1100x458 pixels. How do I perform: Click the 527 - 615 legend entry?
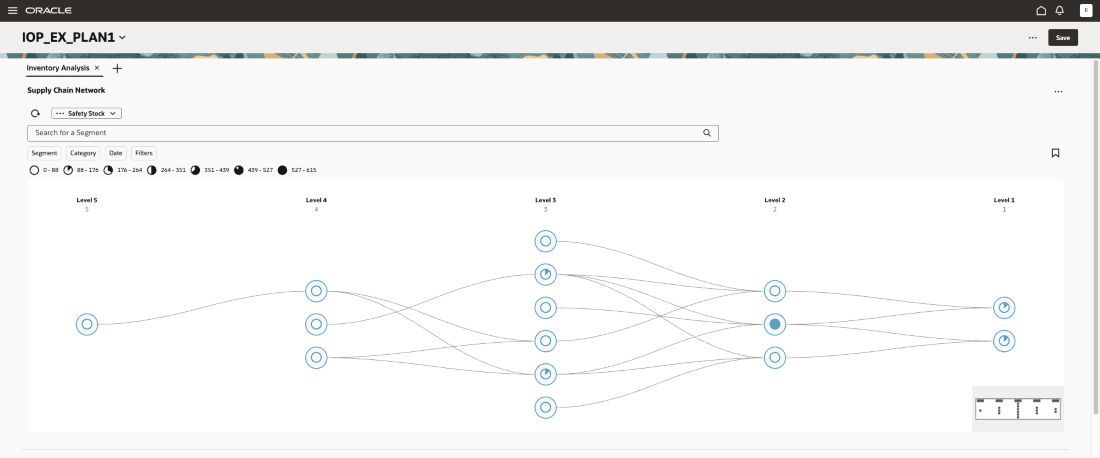coord(297,170)
